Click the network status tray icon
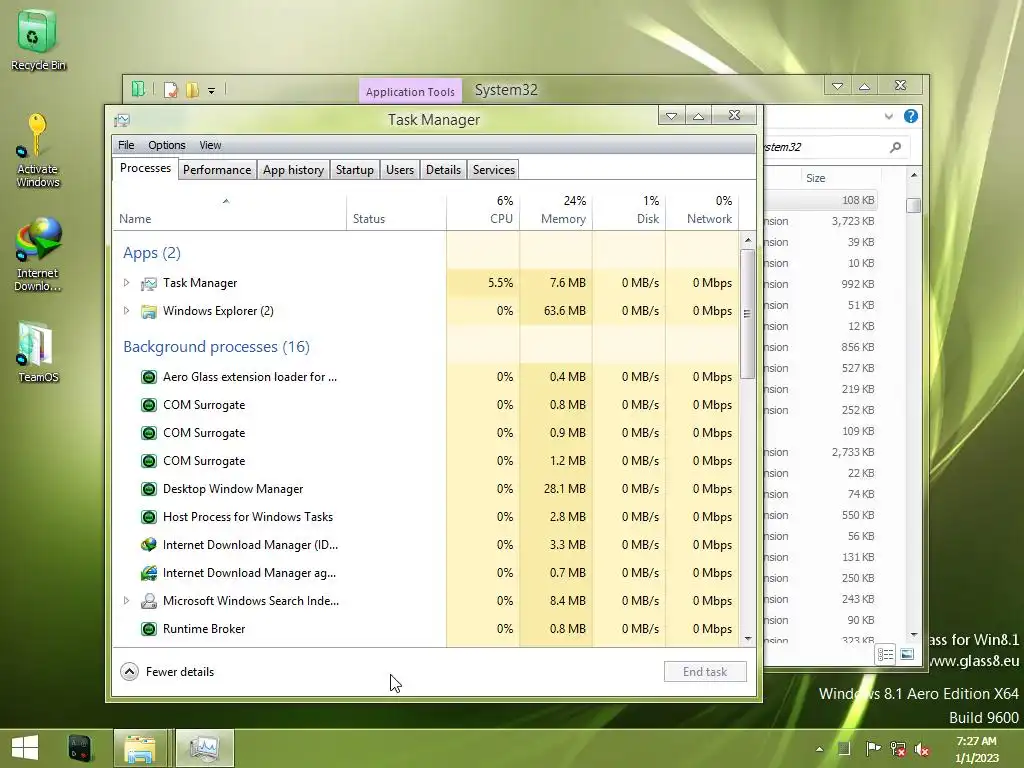The height and width of the screenshot is (768, 1024). (x=898, y=749)
